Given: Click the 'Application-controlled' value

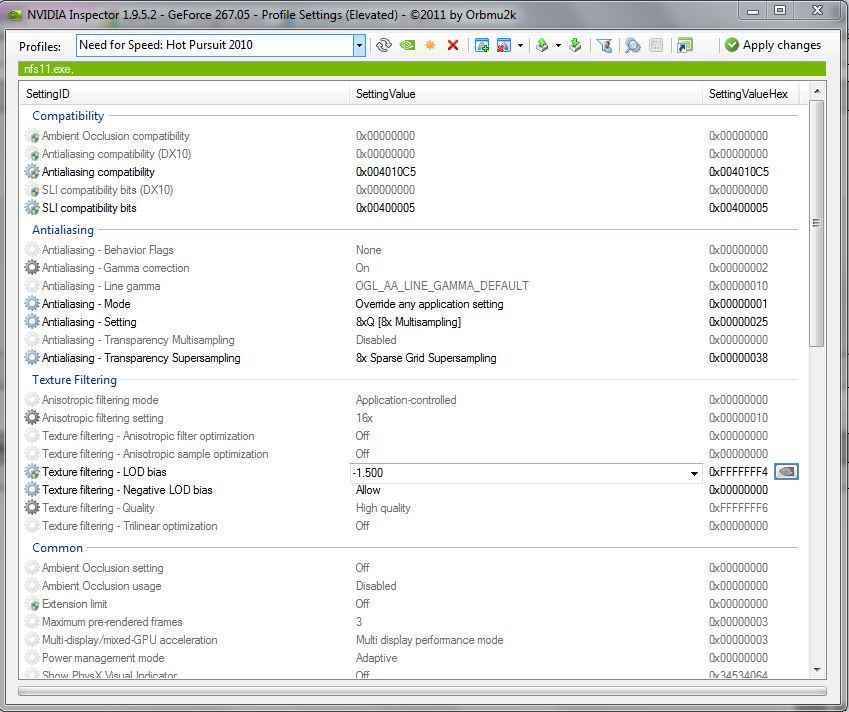Looking at the screenshot, I should click(x=406, y=400).
